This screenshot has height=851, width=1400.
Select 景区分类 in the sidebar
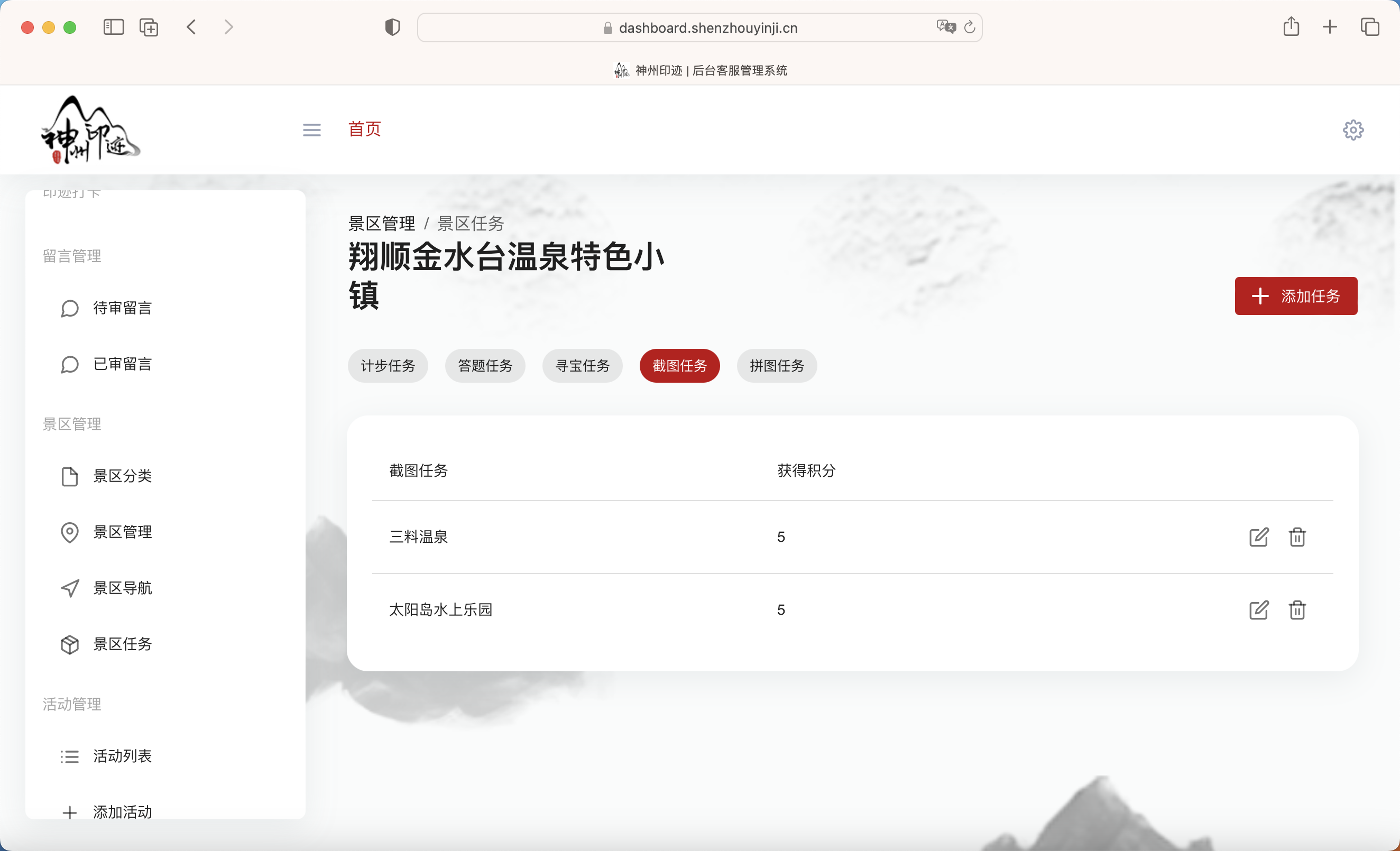point(123,476)
